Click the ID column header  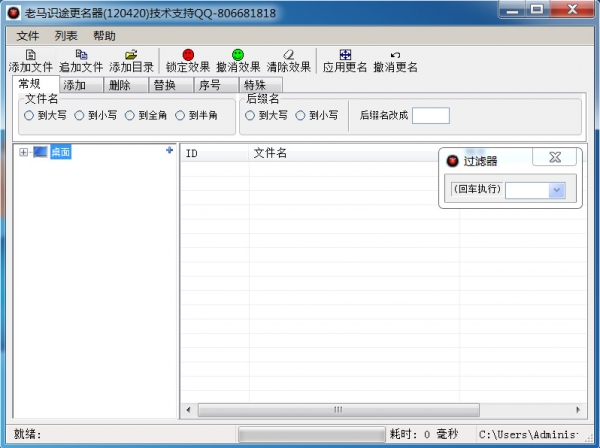[215, 153]
